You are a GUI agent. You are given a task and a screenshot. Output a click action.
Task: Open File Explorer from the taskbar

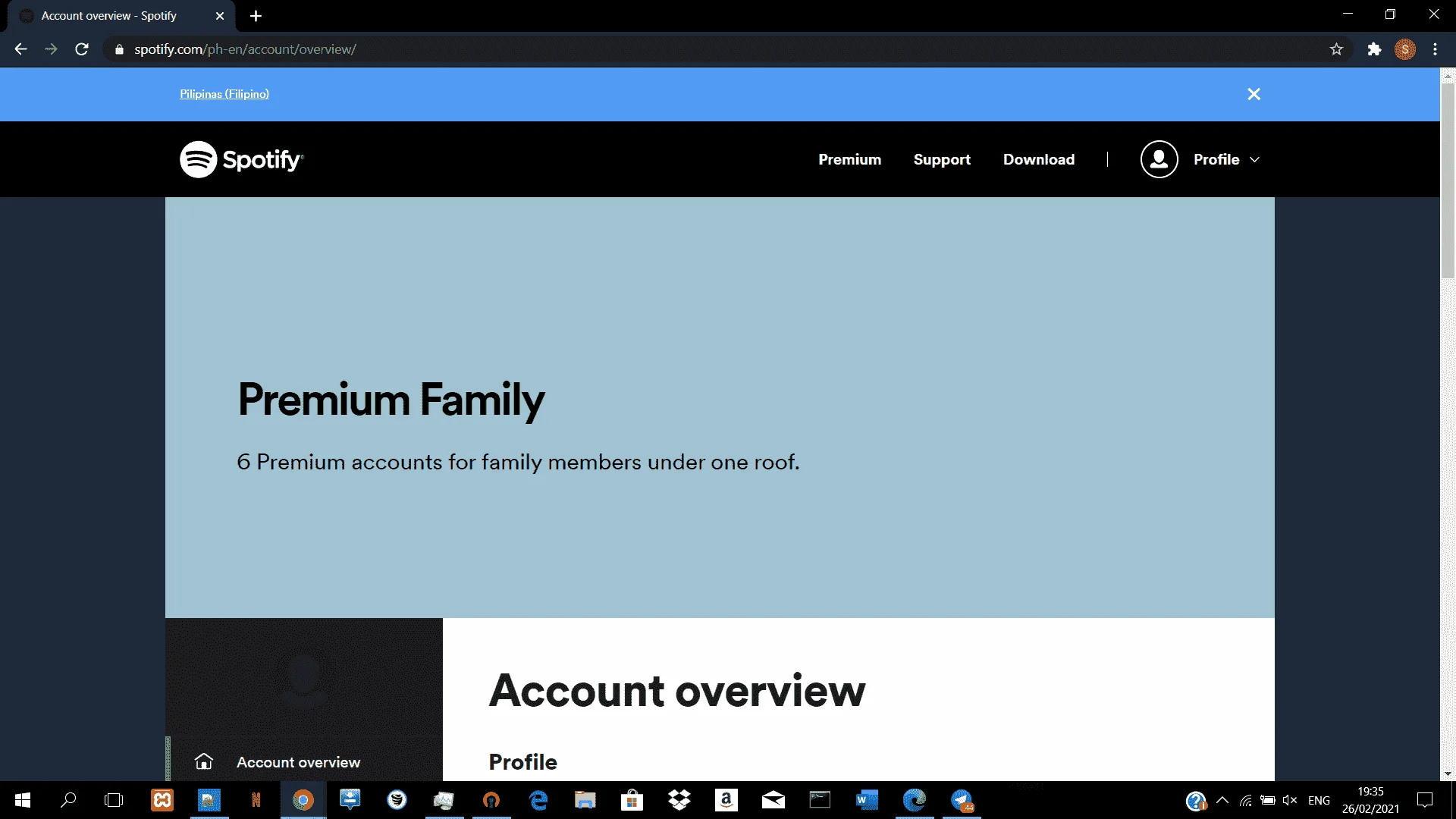[585, 800]
